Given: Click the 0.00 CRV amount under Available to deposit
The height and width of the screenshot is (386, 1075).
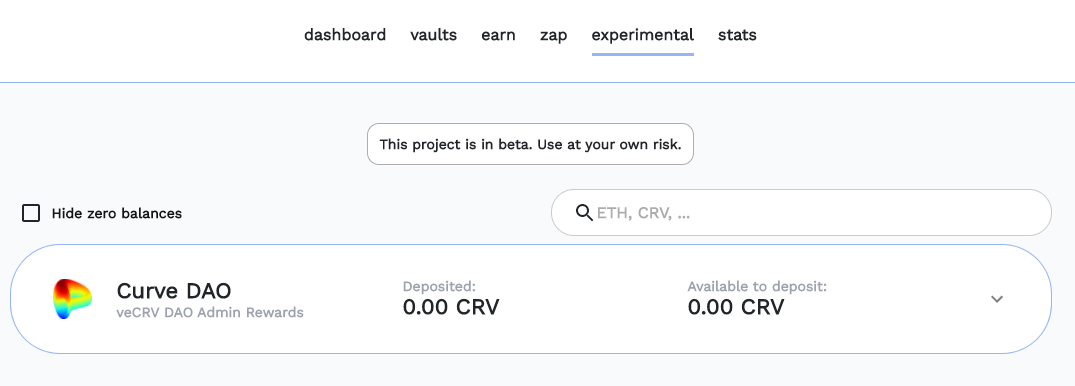Looking at the screenshot, I should coord(736,307).
